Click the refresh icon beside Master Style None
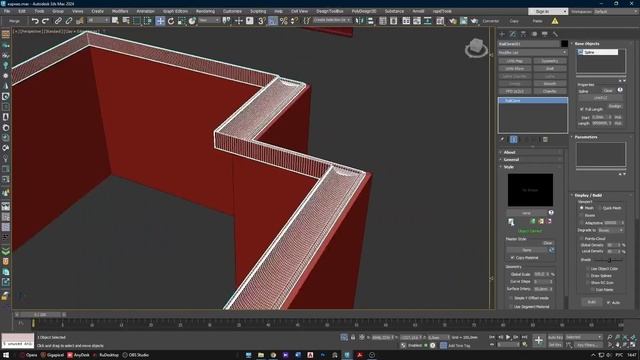640x360 pixels. point(551,250)
